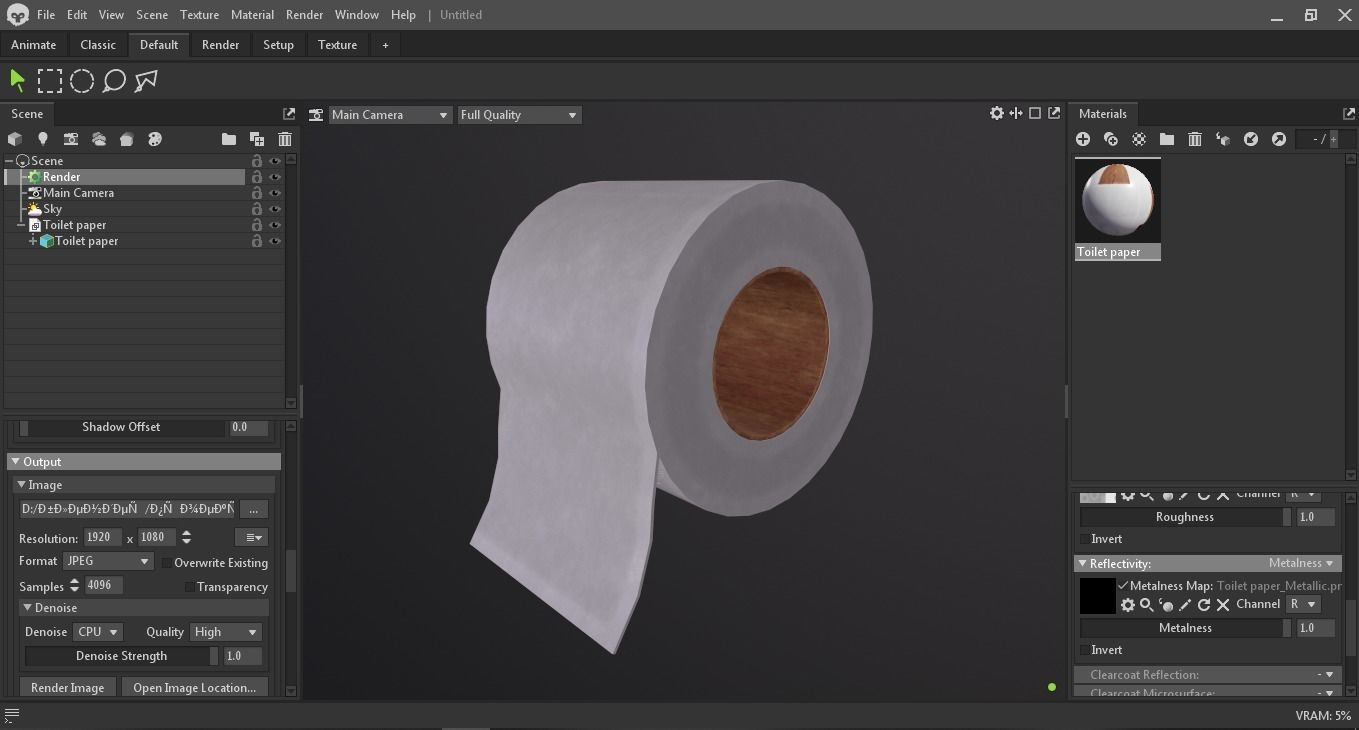The height and width of the screenshot is (730, 1359).
Task: Enable the Transparency checkbox in Output
Action: [x=190, y=587]
